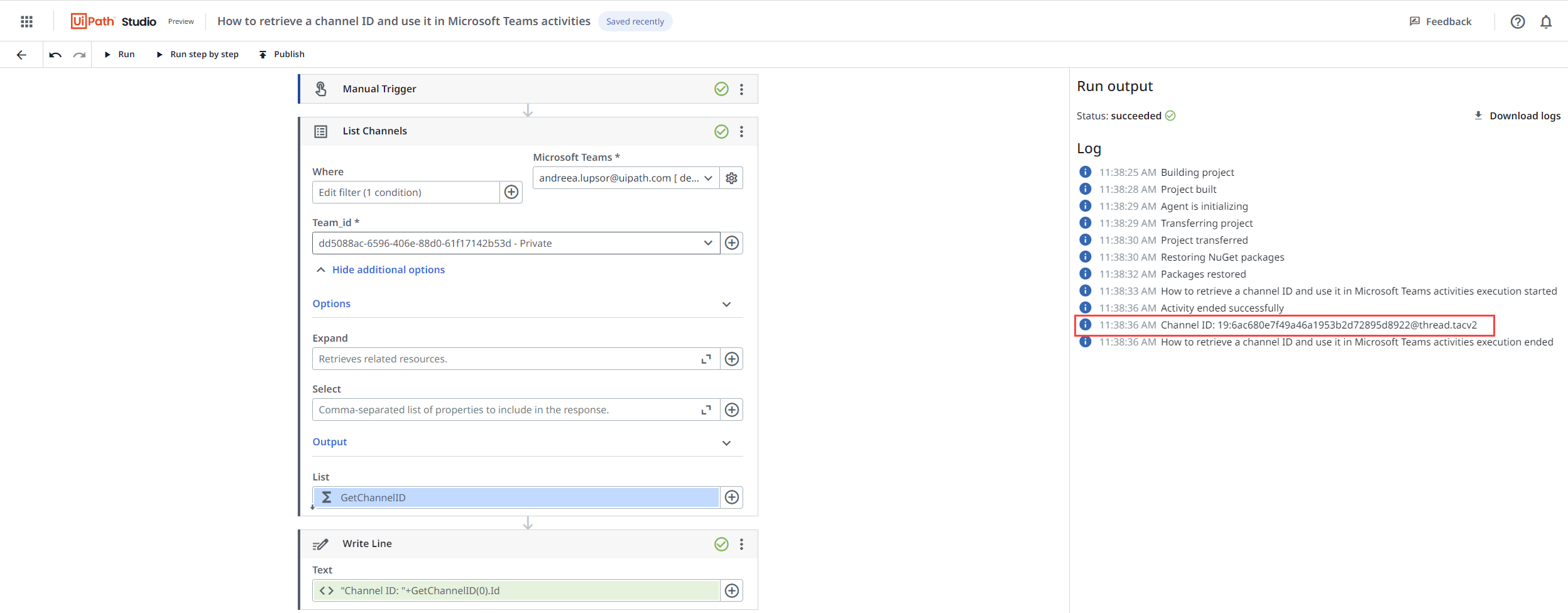Click the project title text
The width and height of the screenshot is (1568, 613).
(x=404, y=21)
